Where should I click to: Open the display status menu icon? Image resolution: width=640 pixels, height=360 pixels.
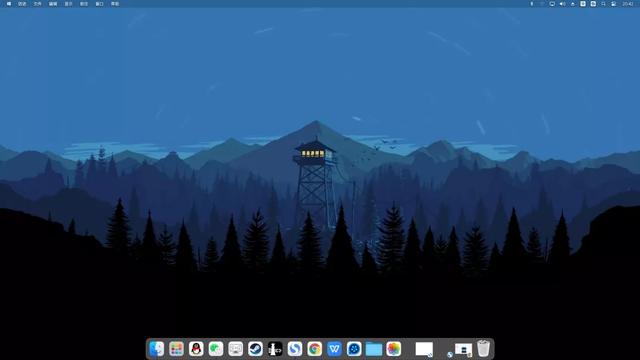pos(552,4)
